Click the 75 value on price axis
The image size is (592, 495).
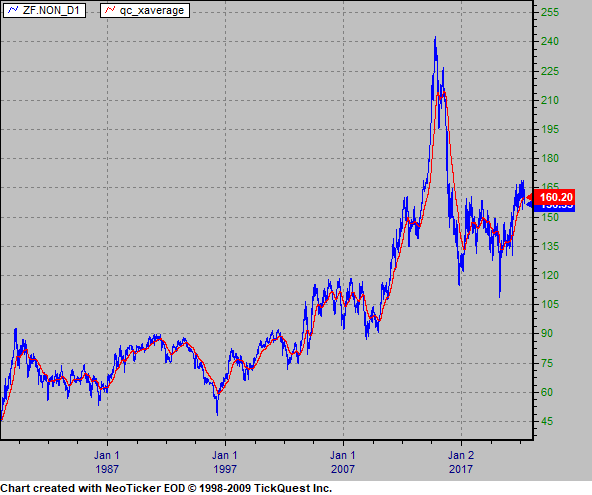coord(547,363)
